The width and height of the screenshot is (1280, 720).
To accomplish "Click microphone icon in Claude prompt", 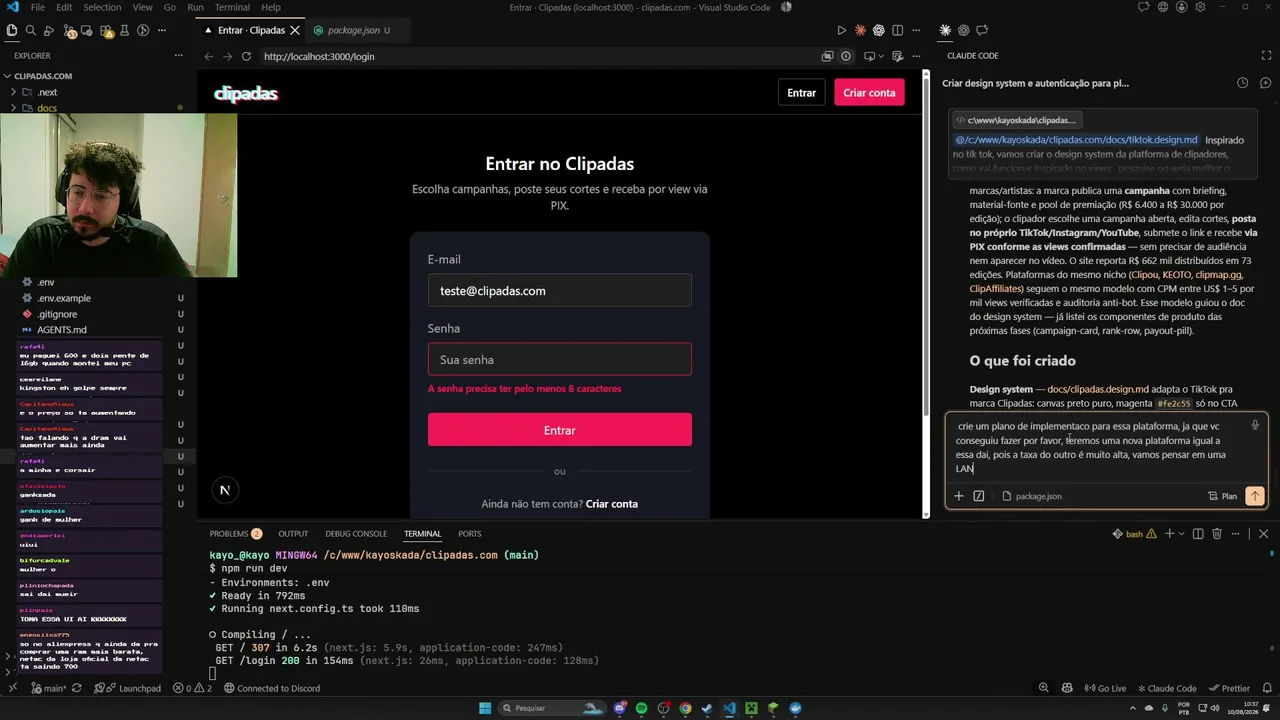I will coord(1255,425).
